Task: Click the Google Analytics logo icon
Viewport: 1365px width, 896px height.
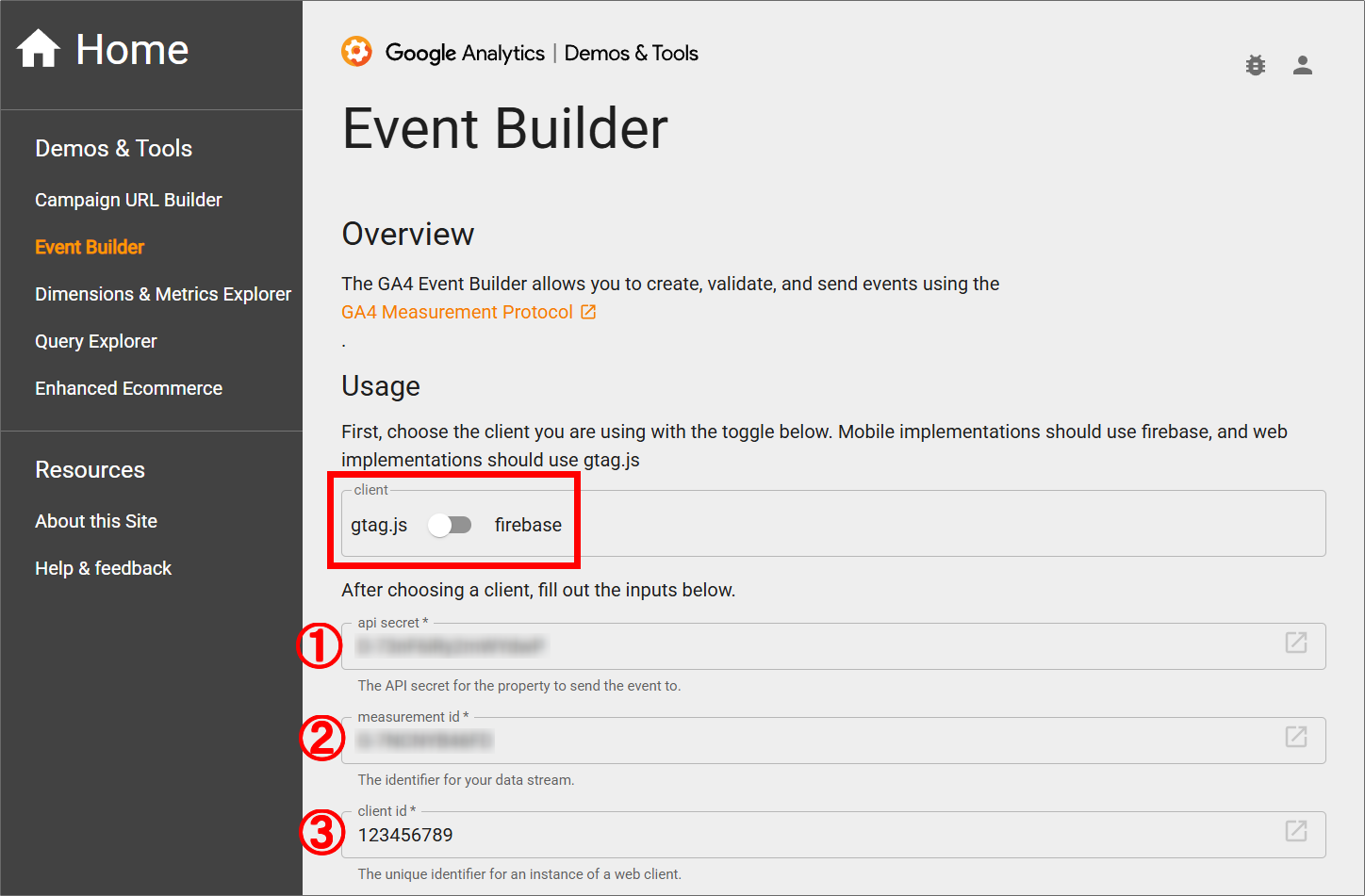Action: click(x=356, y=52)
